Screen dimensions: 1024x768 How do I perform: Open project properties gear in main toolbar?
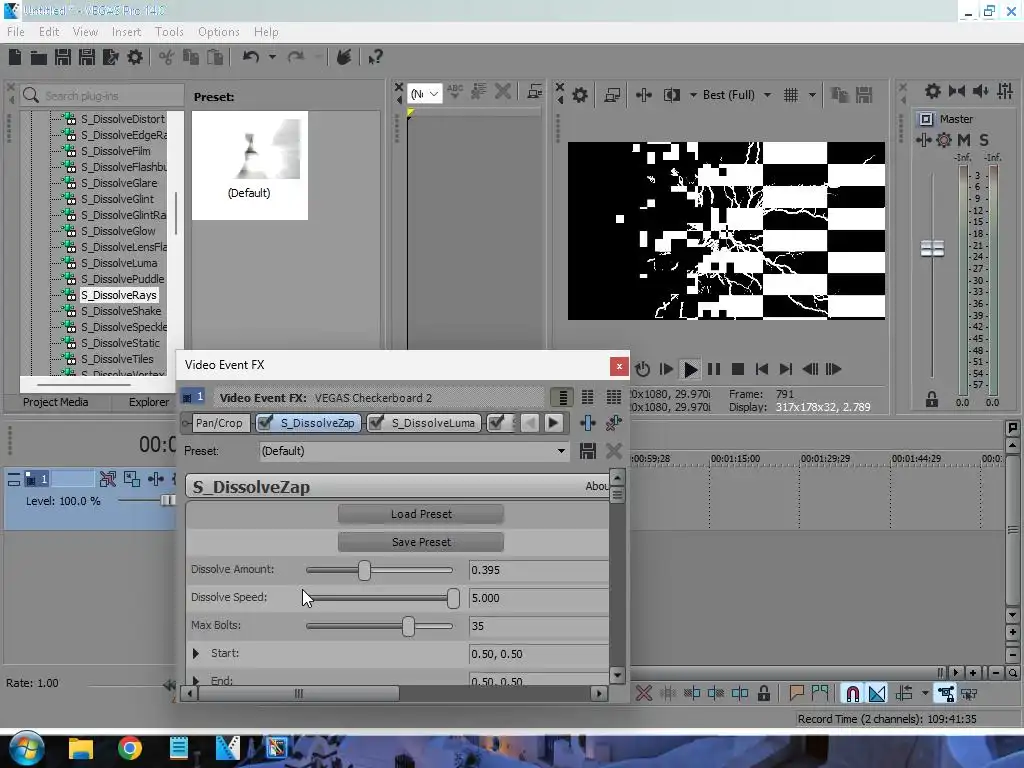click(x=135, y=57)
